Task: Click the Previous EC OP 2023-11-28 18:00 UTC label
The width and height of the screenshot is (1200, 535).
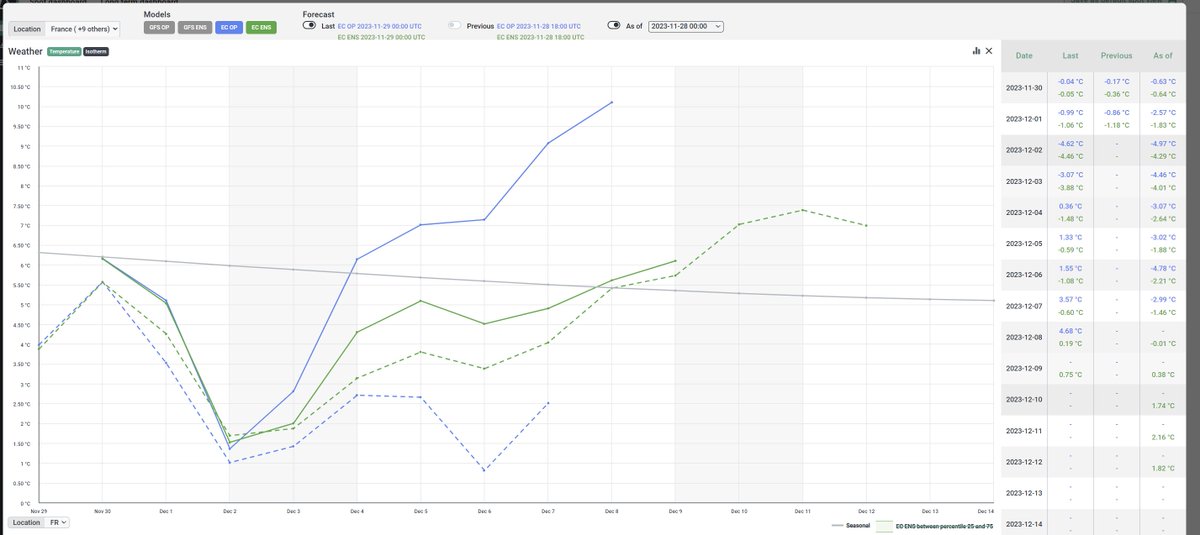Action: point(541,26)
